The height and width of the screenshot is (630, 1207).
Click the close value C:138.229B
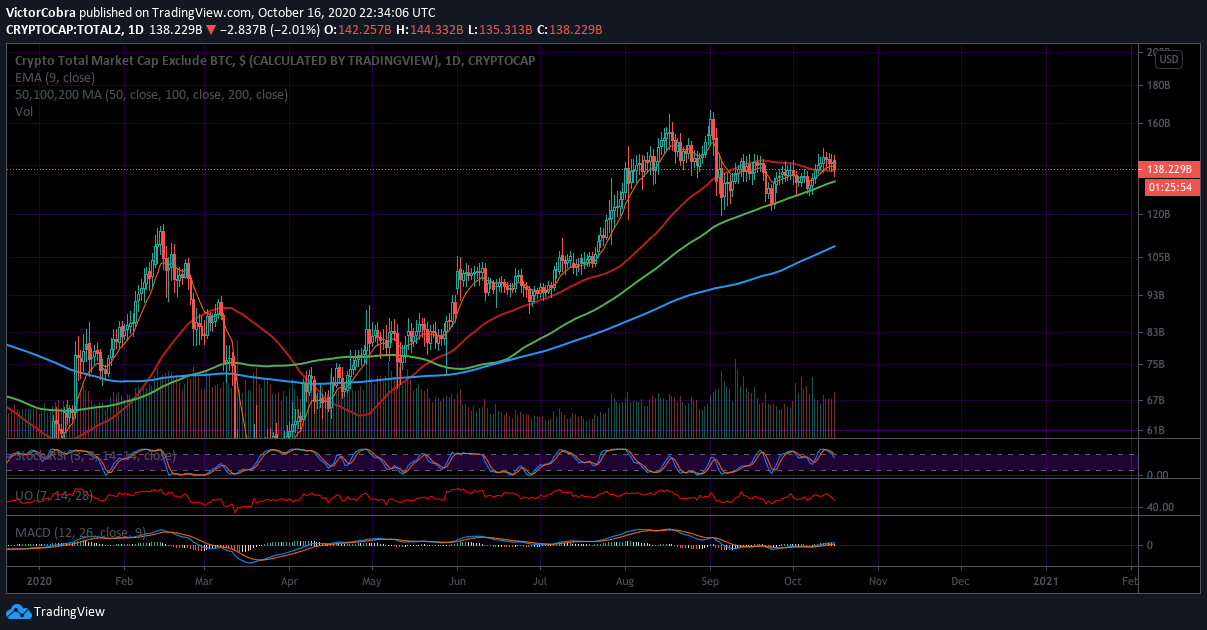(x=570, y=30)
